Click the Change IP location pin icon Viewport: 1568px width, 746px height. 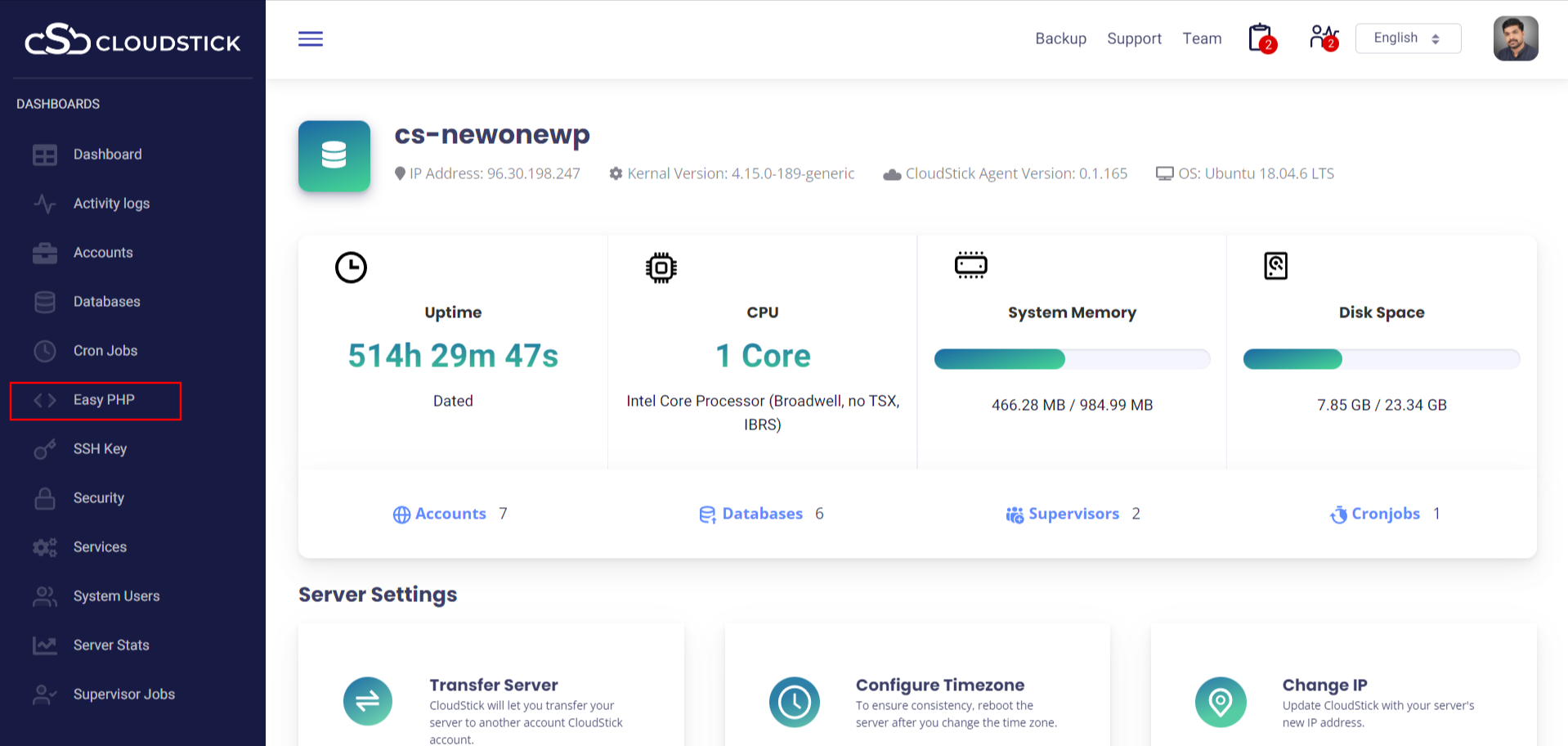[1220, 701]
